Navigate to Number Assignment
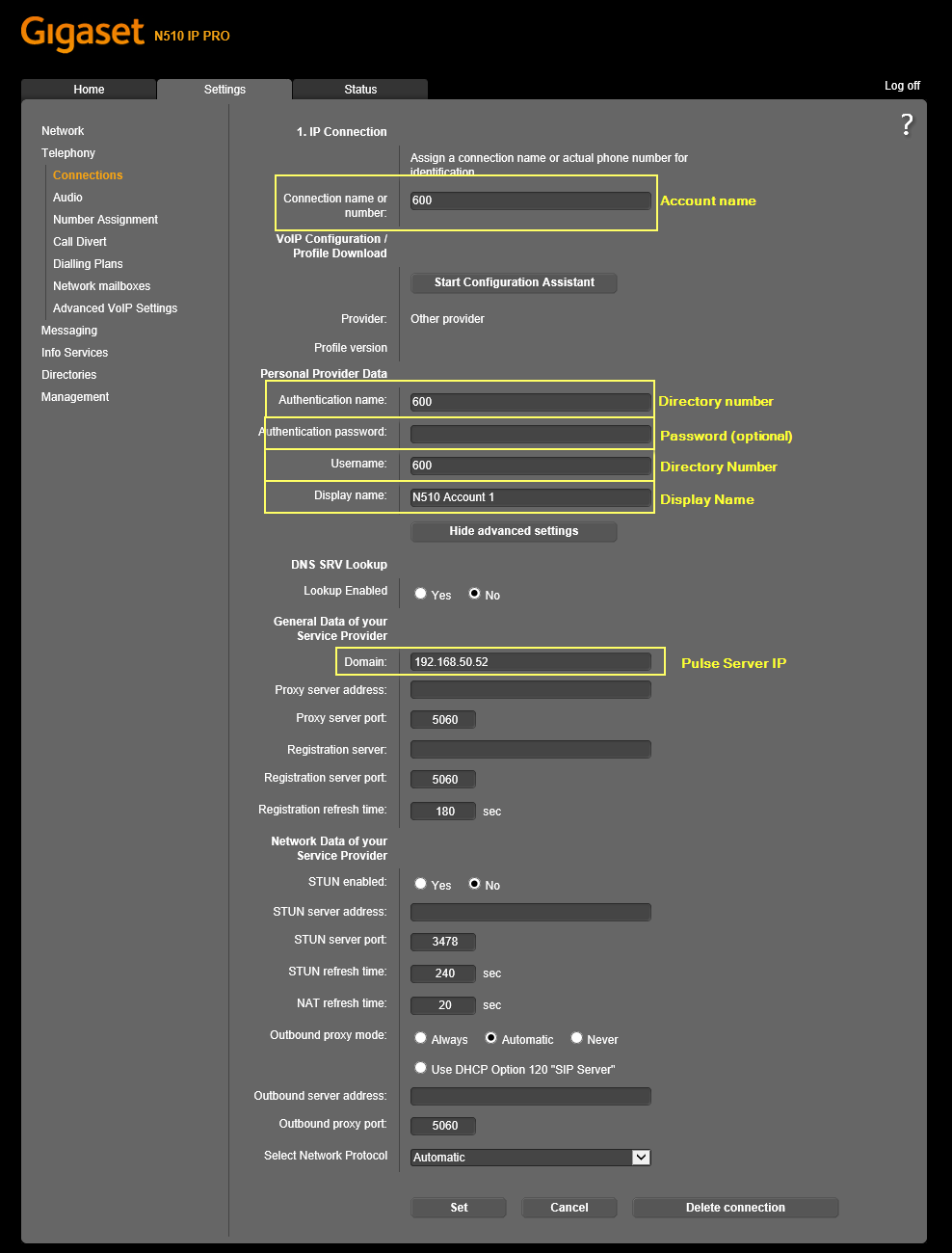Viewport: 952px width, 1253px height. point(105,219)
